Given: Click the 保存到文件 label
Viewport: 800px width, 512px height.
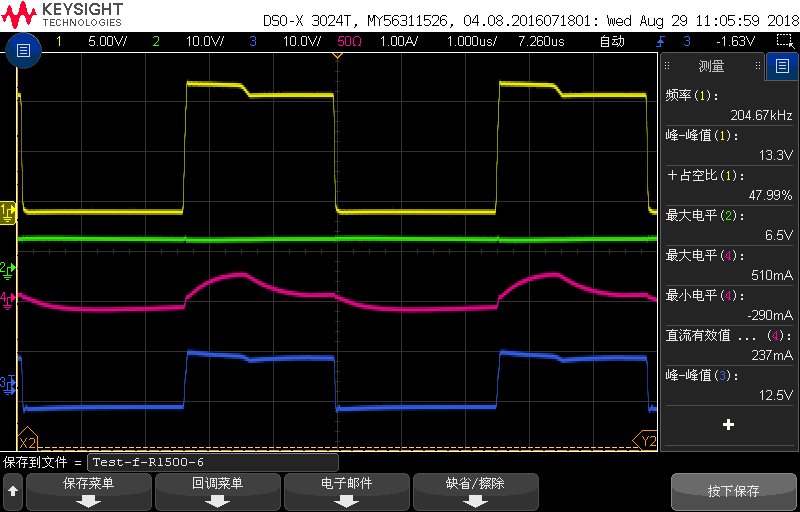Looking at the screenshot, I should point(35,463).
